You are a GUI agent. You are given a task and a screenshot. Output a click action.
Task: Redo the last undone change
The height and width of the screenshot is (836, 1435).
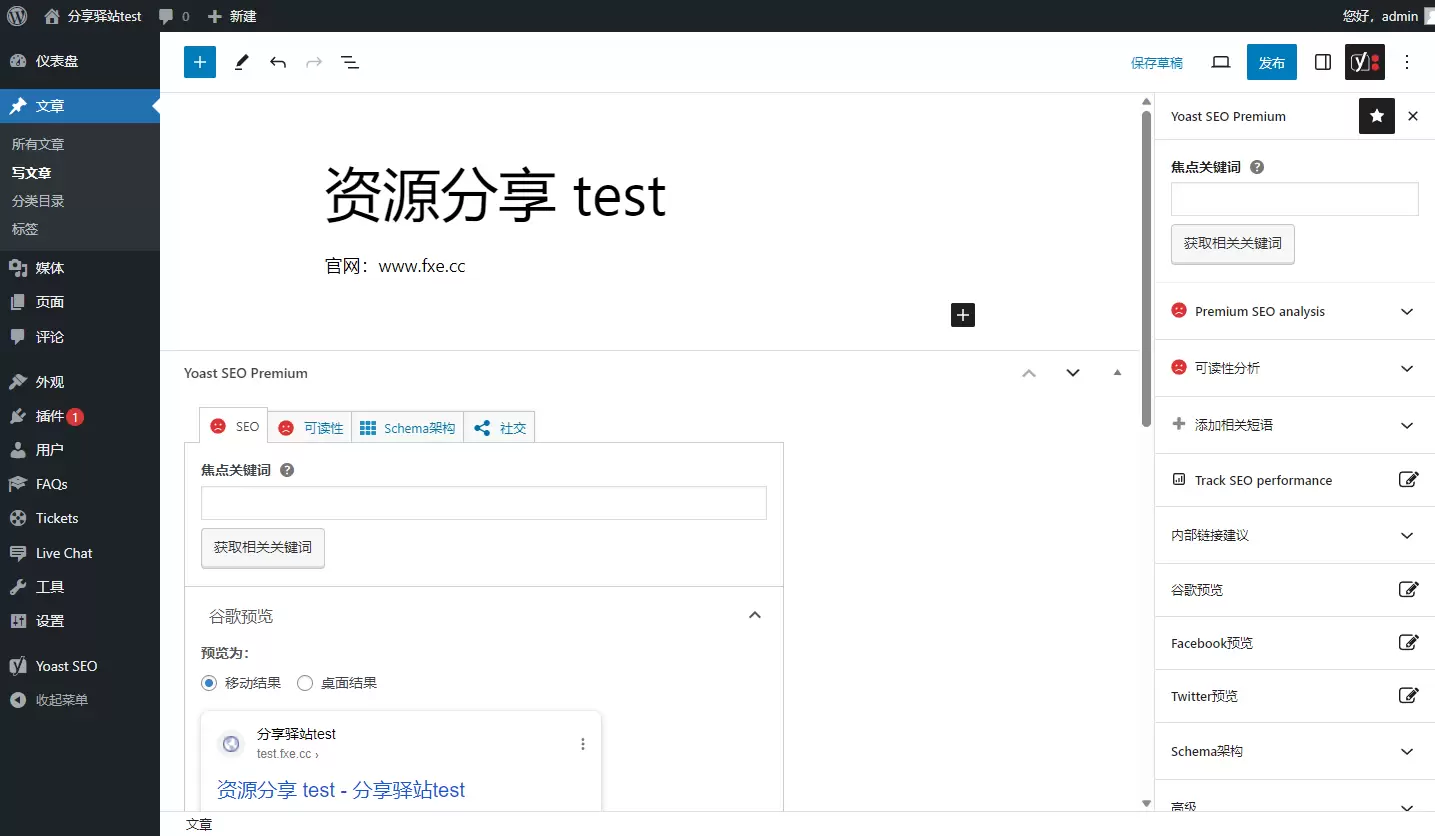(314, 62)
